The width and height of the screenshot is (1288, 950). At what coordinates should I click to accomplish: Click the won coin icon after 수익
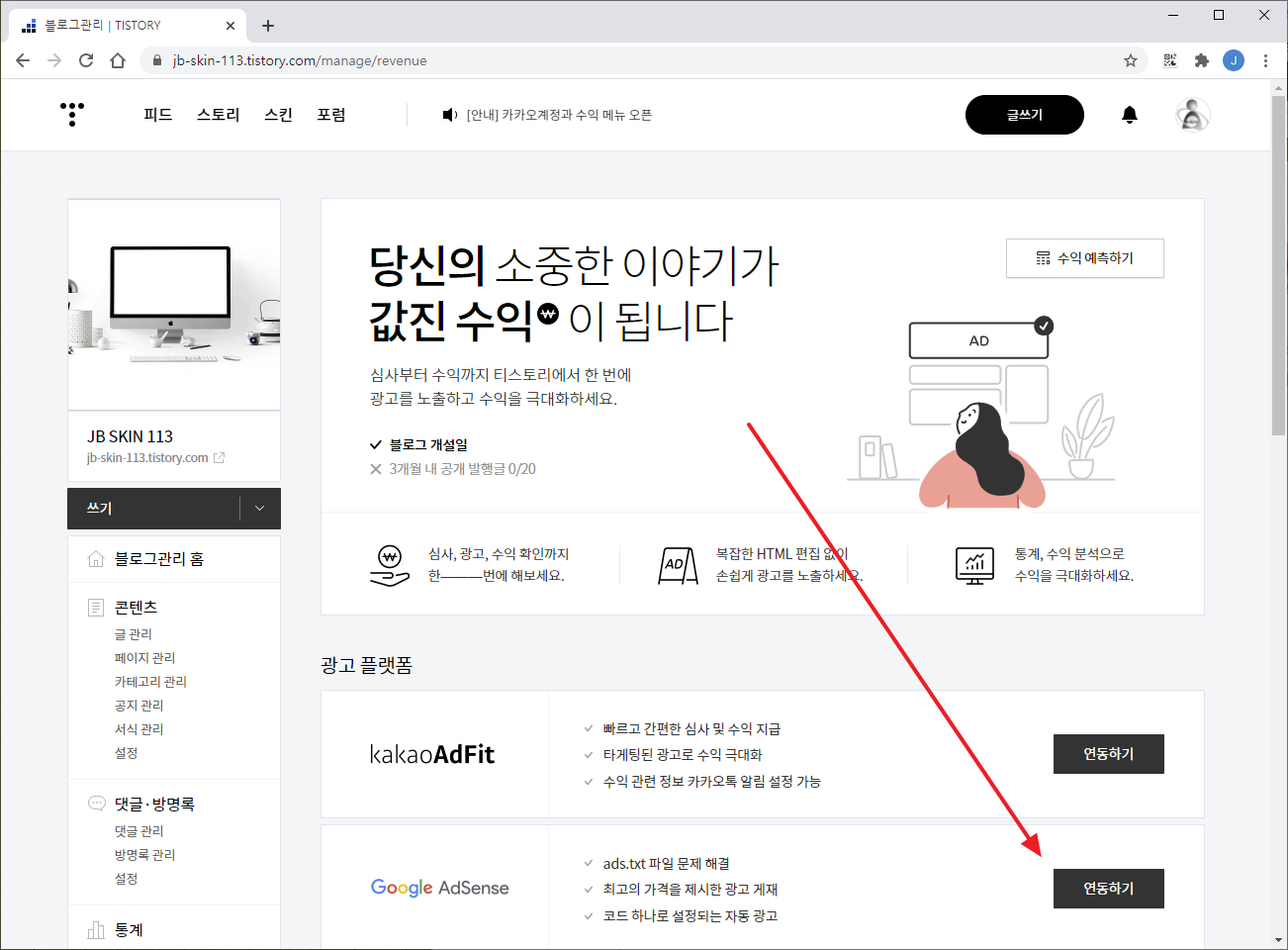[x=548, y=314]
